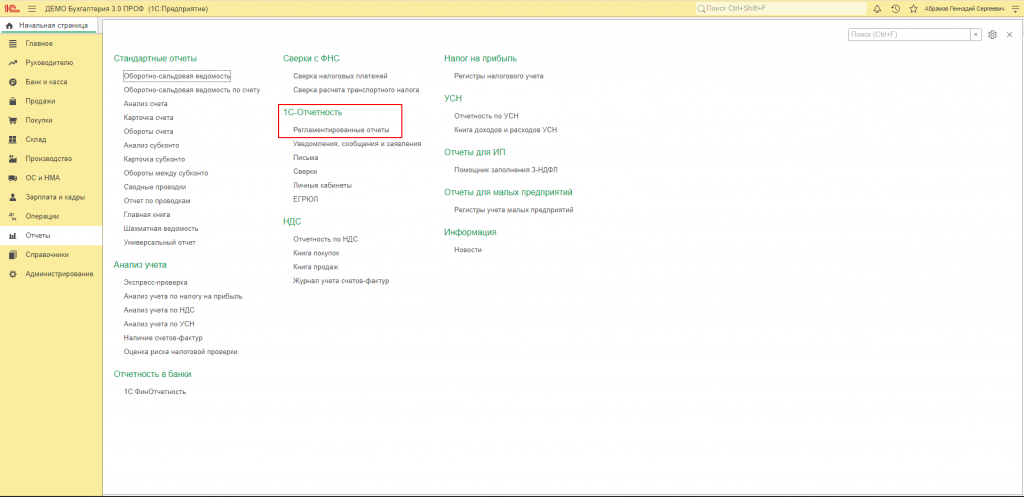Open Отчетность по НДС
The height and width of the screenshot is (497, 1024).
pyautogui.click(x=325, y=239)
